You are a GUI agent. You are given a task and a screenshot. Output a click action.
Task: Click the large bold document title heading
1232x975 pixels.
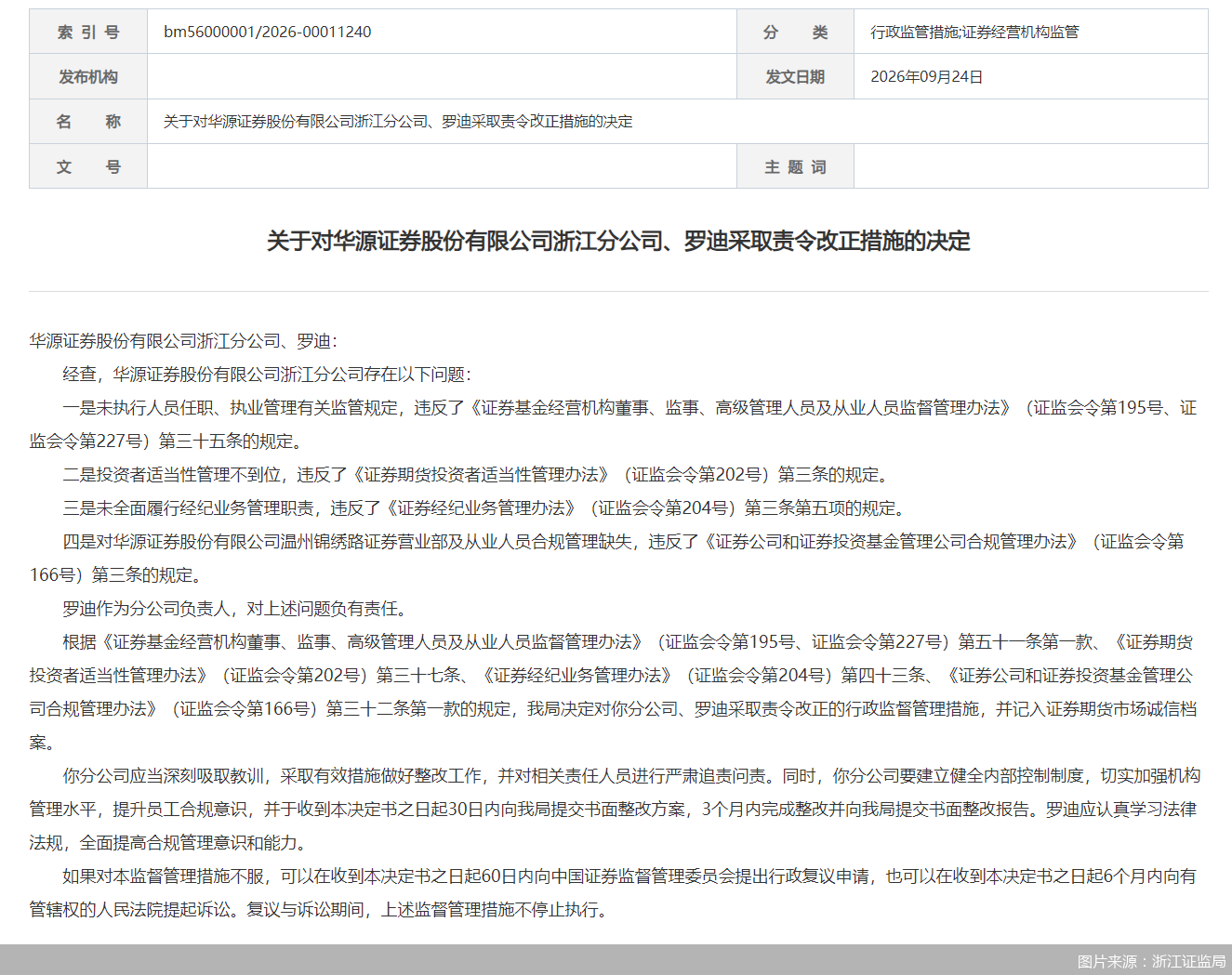pyautogui.click(x=618, y=241)
